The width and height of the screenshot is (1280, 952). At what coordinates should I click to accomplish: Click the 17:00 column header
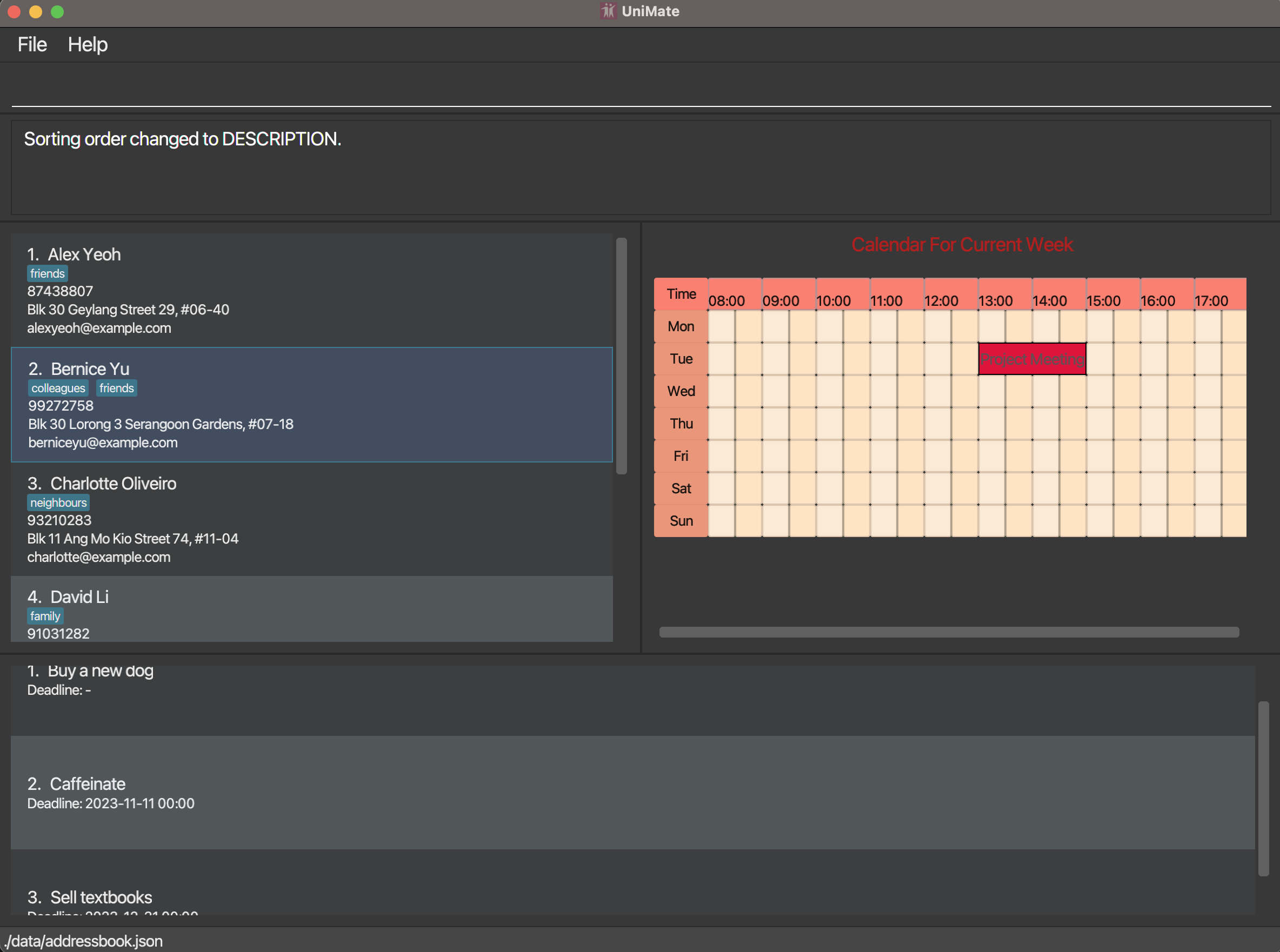pyautogui.click(x=1221, y=294)
